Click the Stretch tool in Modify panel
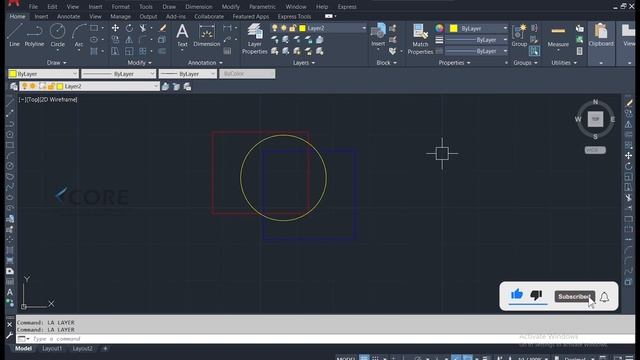 coord(116,51)
